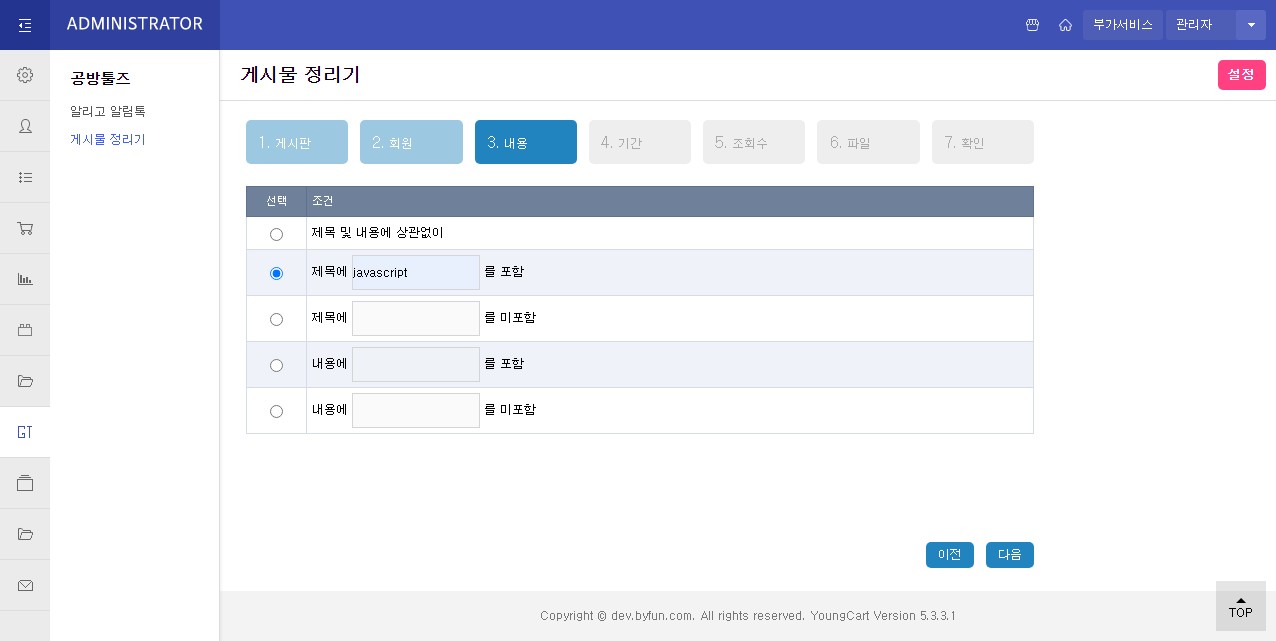Open the board list icon in sidebar
This screenshot has height=641, width=1276.
click(25, 177)
